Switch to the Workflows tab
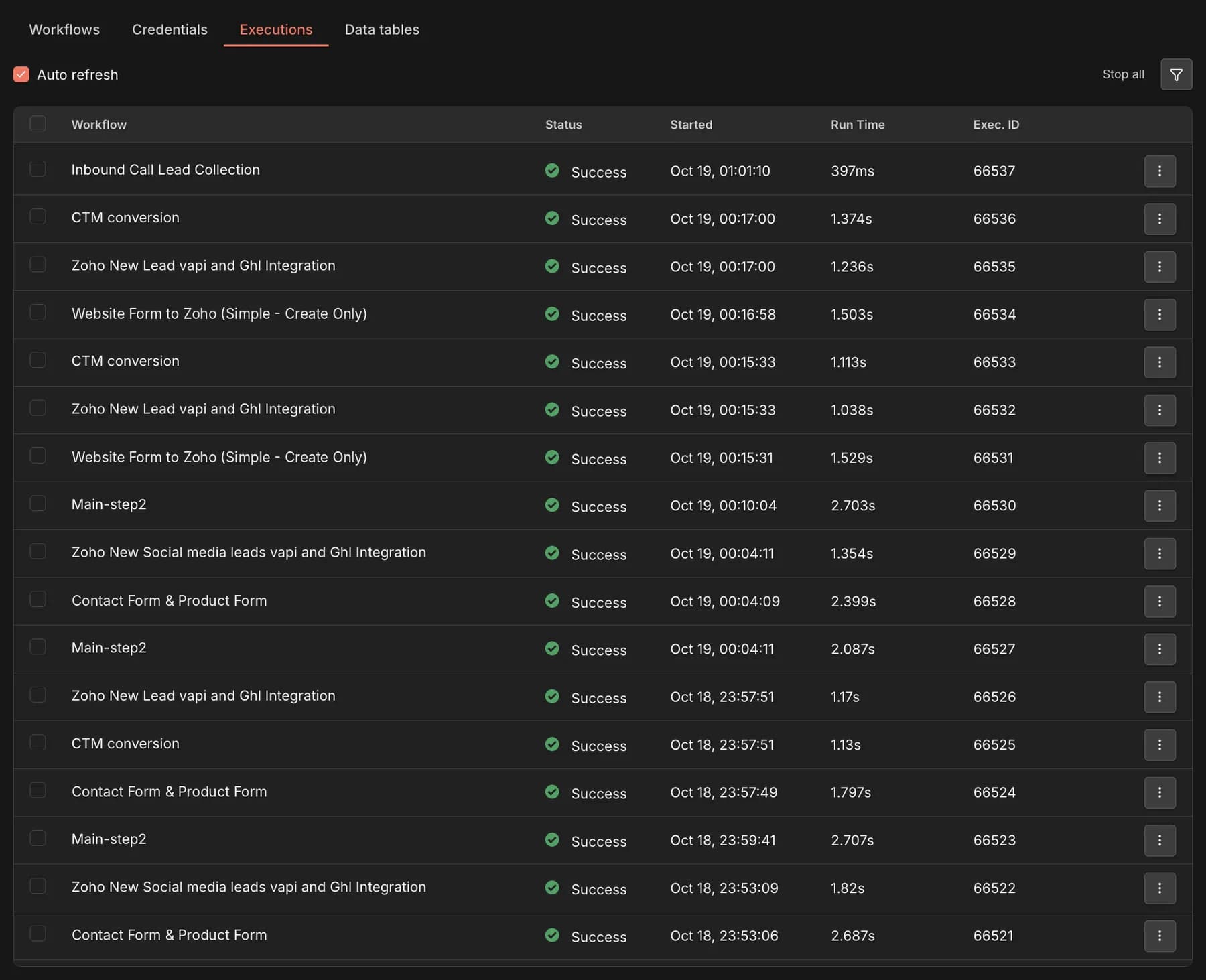The width and height of the screenshot is (1206, 980). (x=64, y=29)
